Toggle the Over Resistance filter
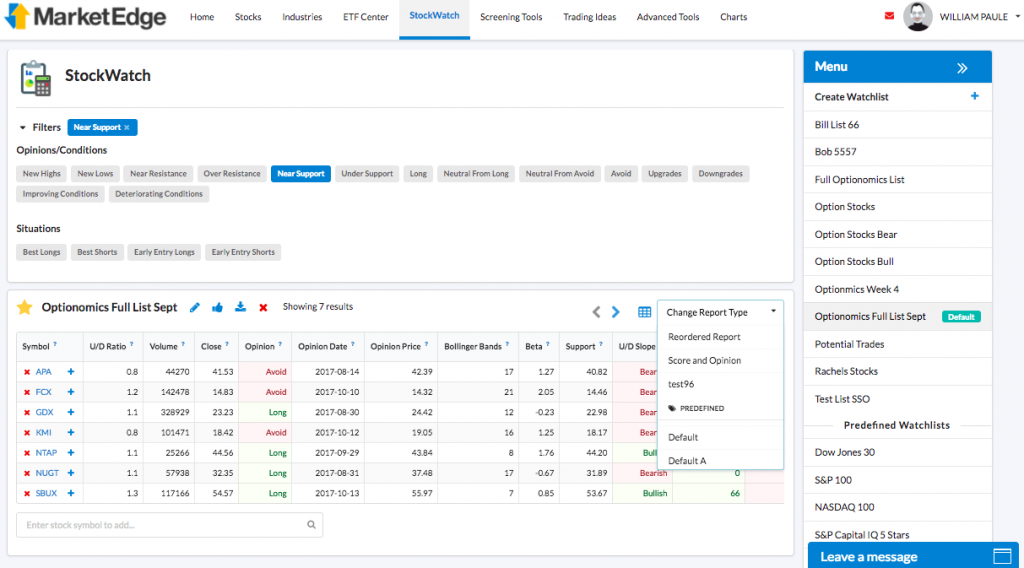This screenshot has height=568, width=1024. coord(232,174)
